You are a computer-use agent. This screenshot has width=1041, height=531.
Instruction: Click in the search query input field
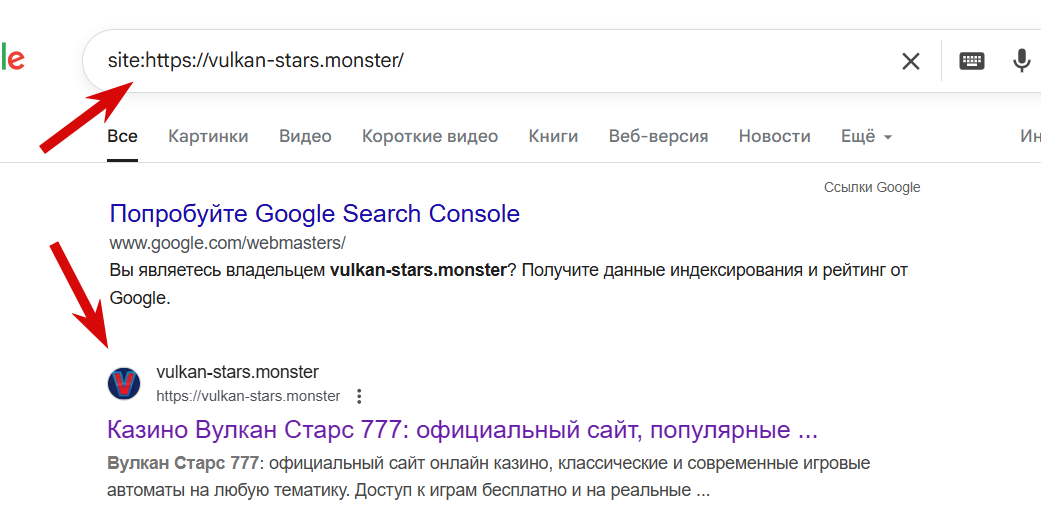tap(491, 61)
